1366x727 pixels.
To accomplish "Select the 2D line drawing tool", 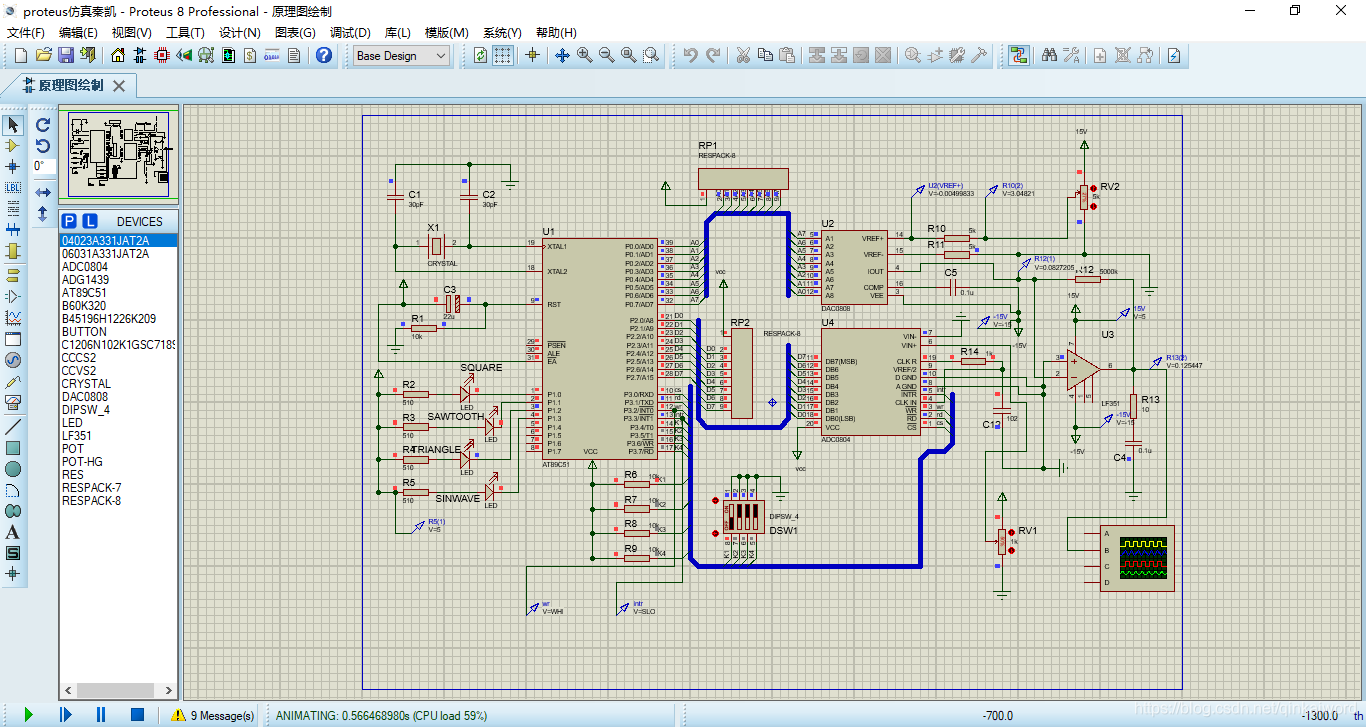I will pos(13,426).
